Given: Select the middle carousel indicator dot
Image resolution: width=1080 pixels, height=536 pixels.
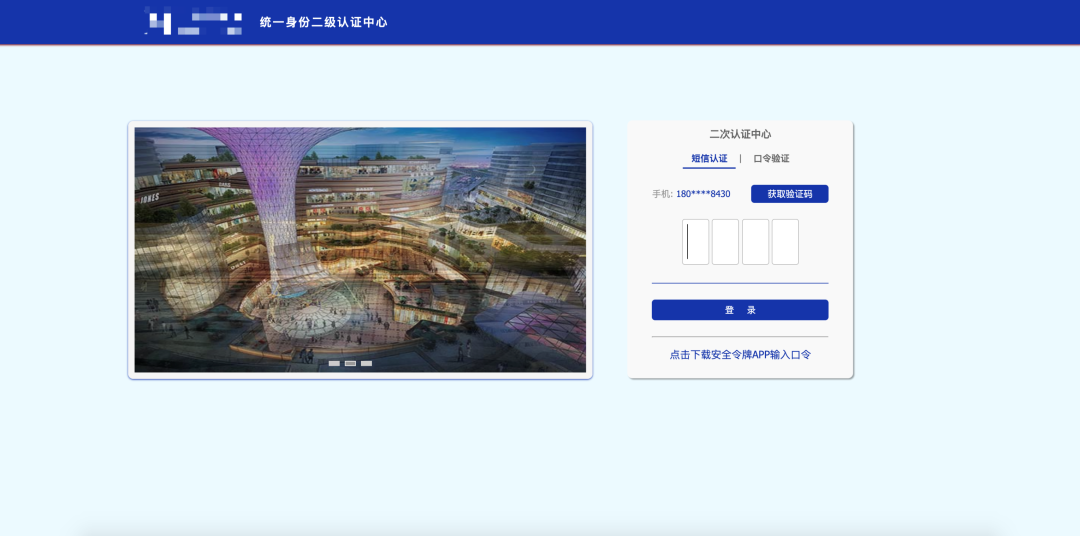Looking at the screenshot, I should pyautogui.click(x=350, y=363).
